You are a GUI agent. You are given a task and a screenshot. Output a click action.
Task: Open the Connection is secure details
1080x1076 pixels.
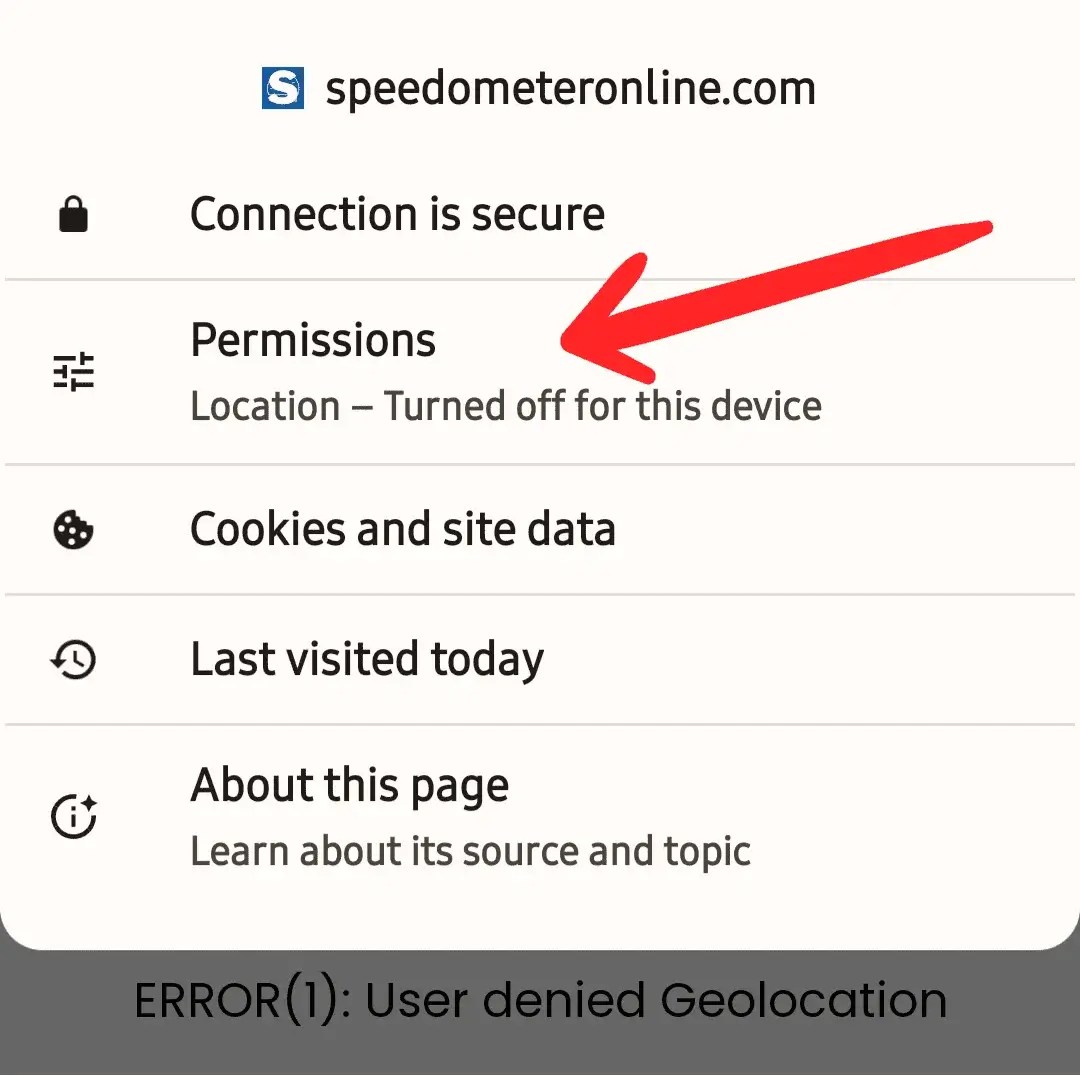tap(397, 214)
